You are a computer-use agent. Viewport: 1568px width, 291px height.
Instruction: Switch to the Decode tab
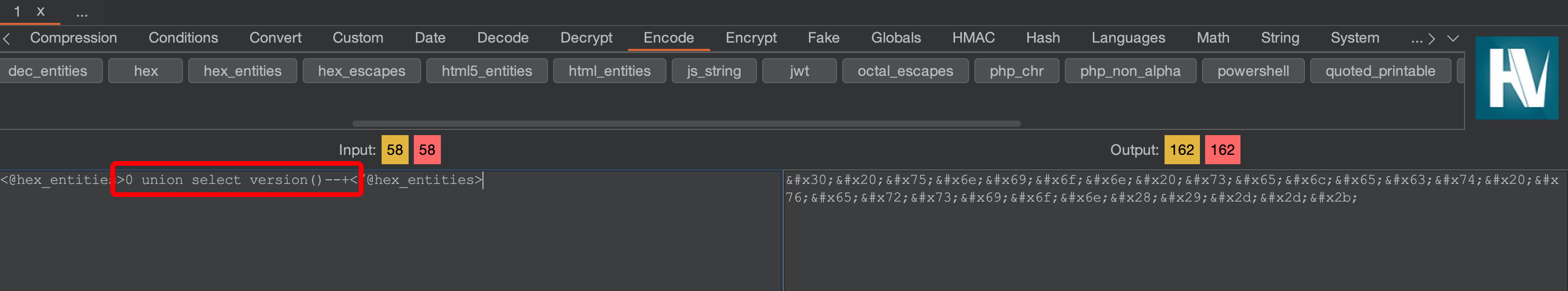[x=502, y=38]
